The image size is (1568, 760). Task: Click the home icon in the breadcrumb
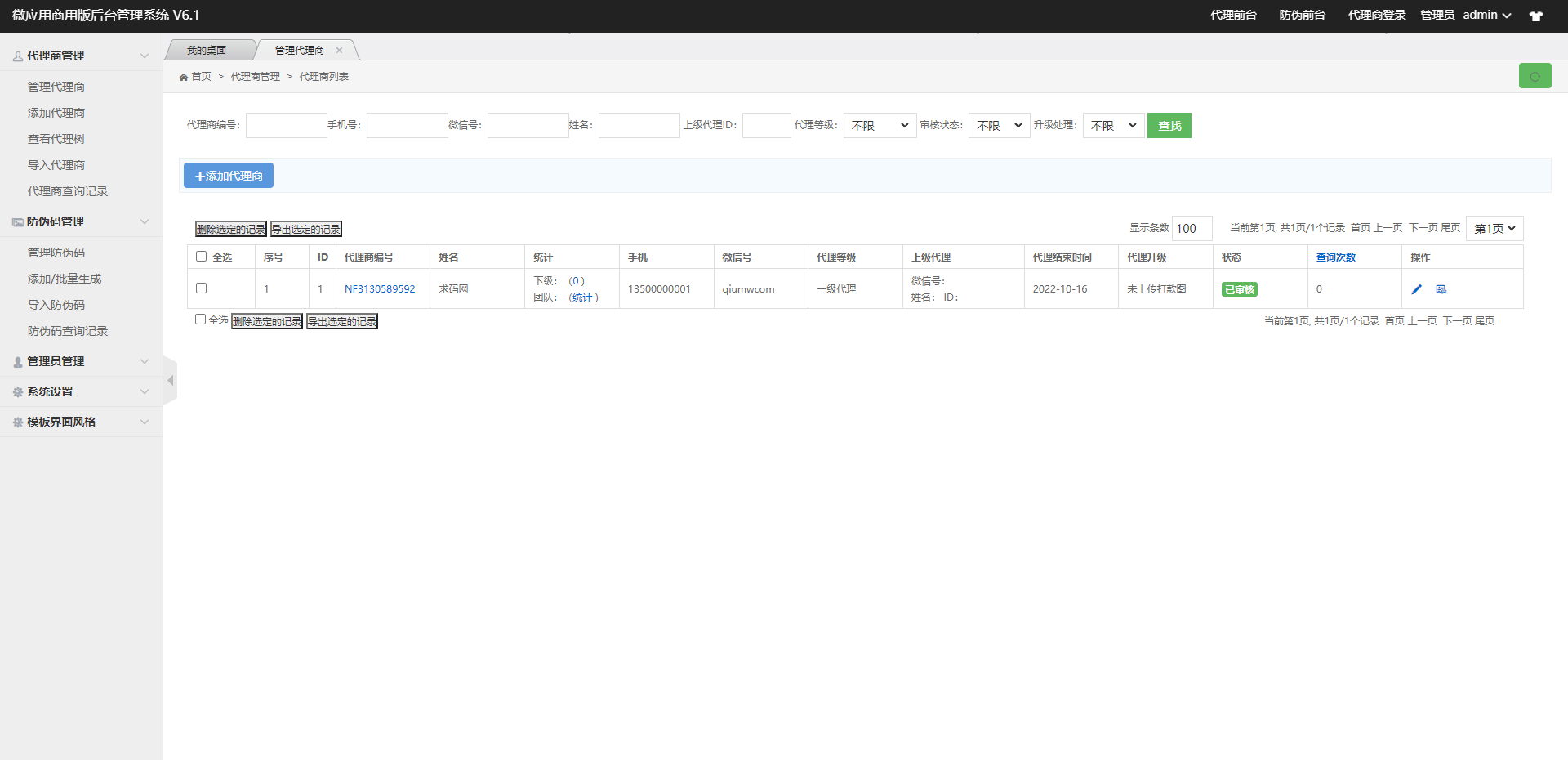[184, 77]
